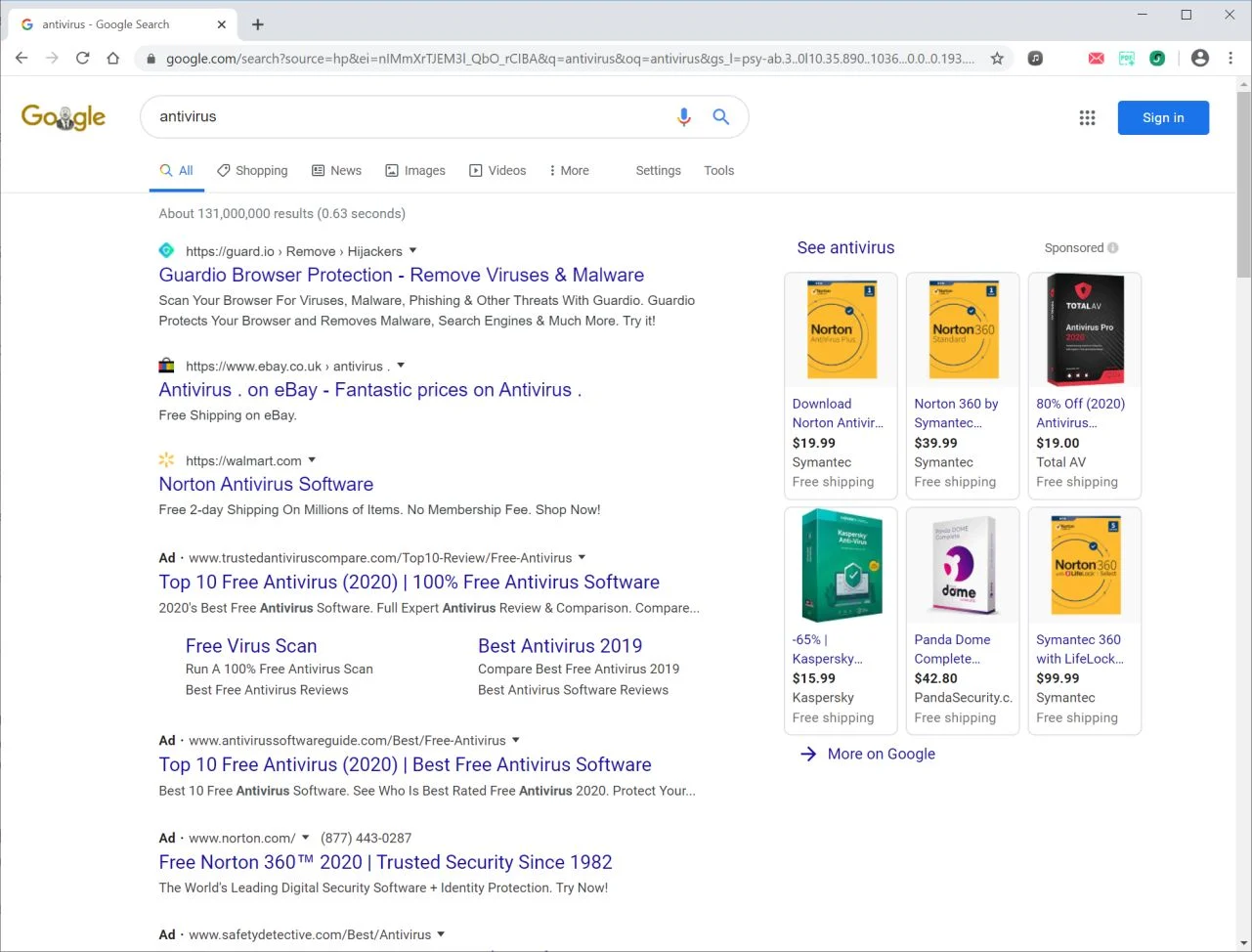Expand the antivirussoftwareguide.com ad dropdown arrow
Image resolution: width=1252 pixels, height=952 pixels.
(x=516, y=740)
